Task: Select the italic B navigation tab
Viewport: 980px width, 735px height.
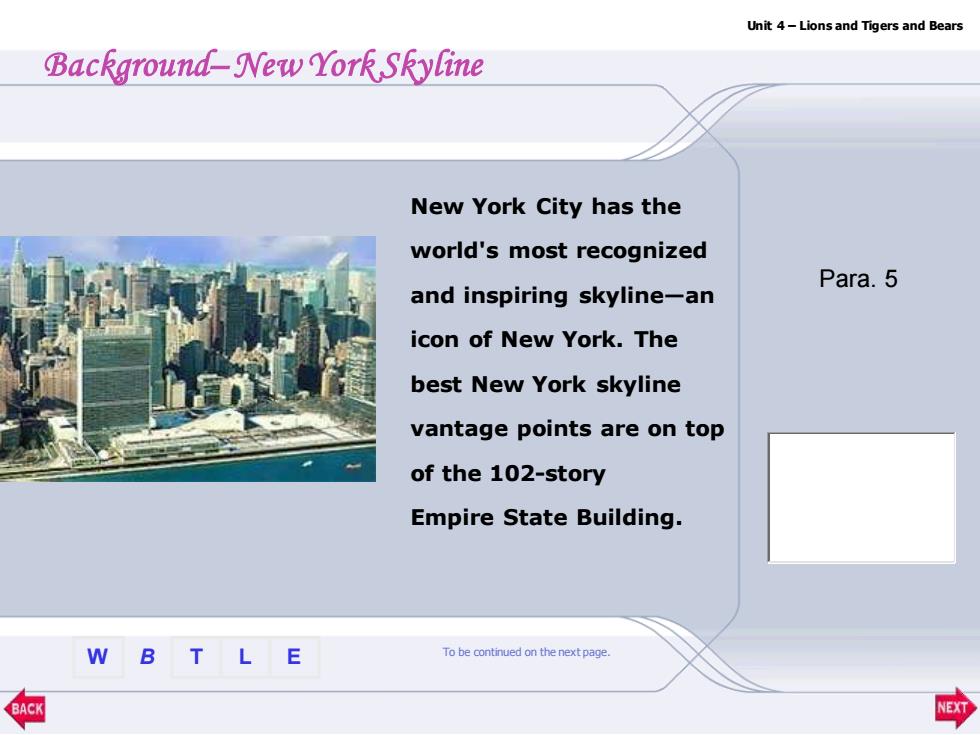Action: [147, 657]
